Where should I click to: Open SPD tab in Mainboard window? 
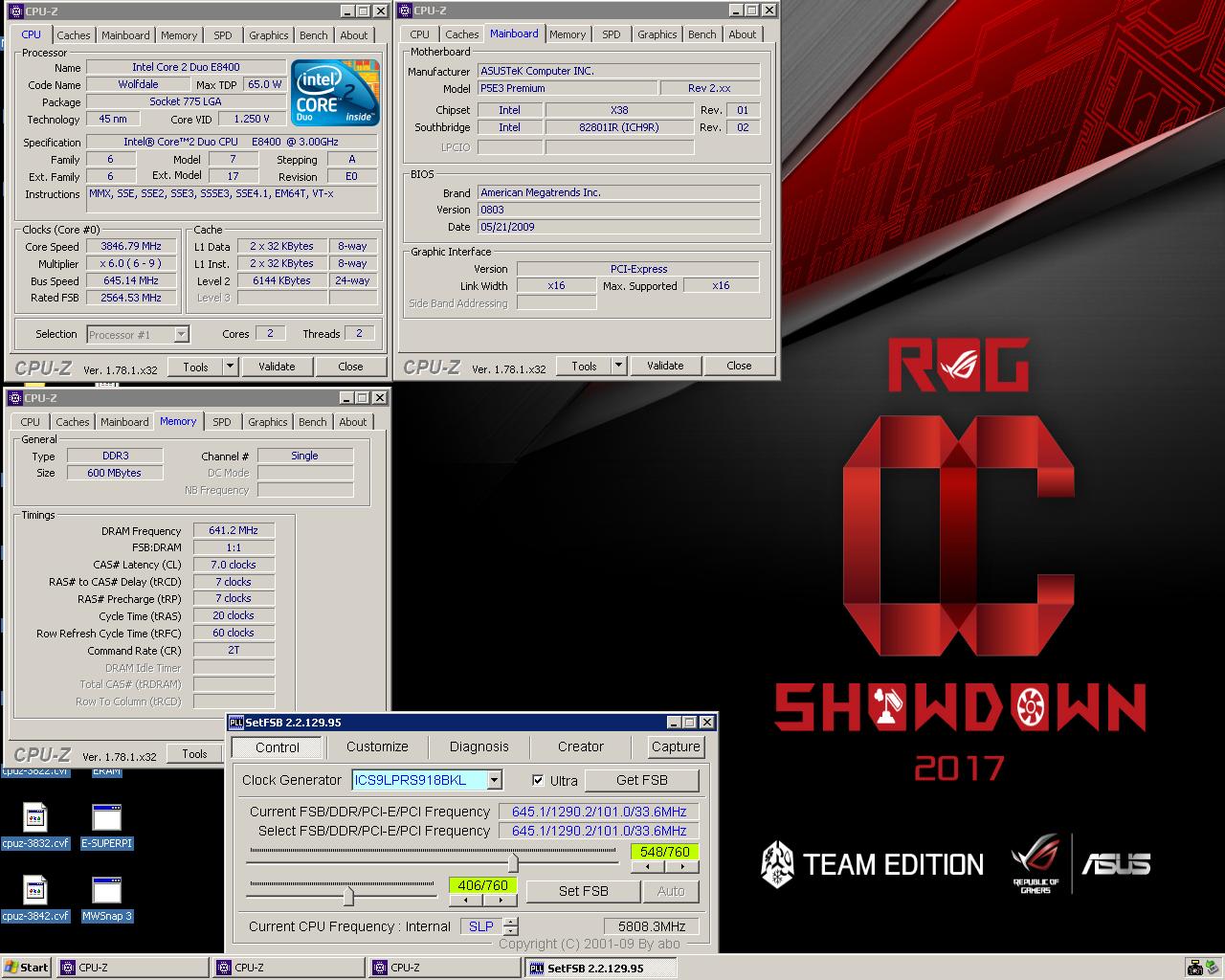(x=612, y=34)
